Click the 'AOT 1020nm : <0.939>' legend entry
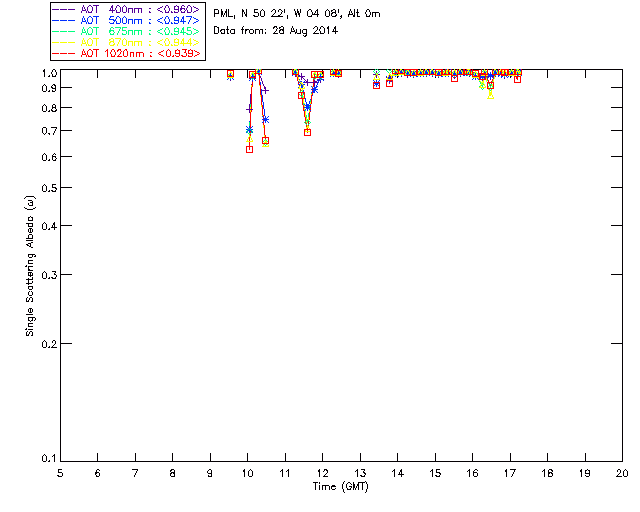Viewport: 640px width, 512px height. [x=126, y=53]
